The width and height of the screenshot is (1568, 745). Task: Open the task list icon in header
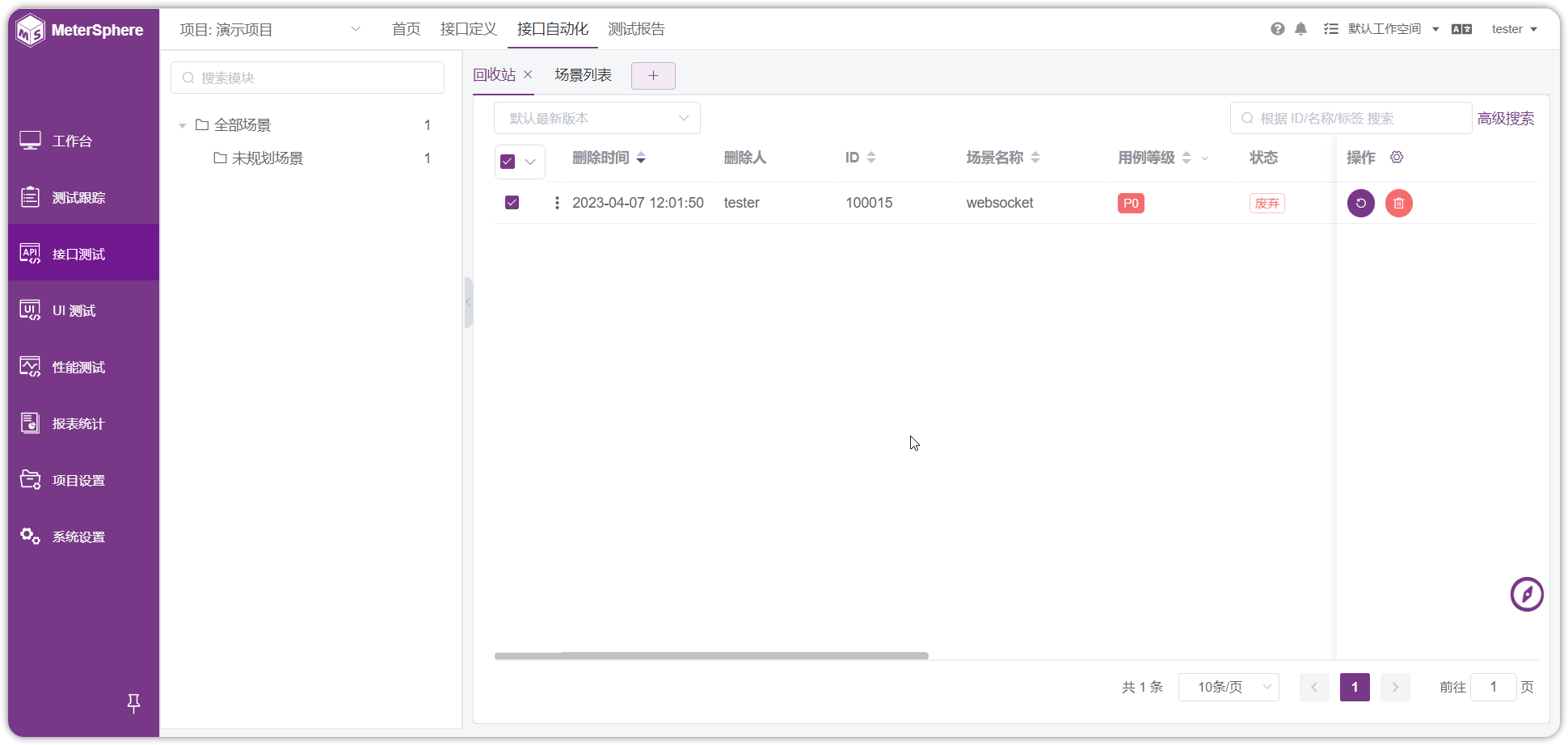point(1330,29)
